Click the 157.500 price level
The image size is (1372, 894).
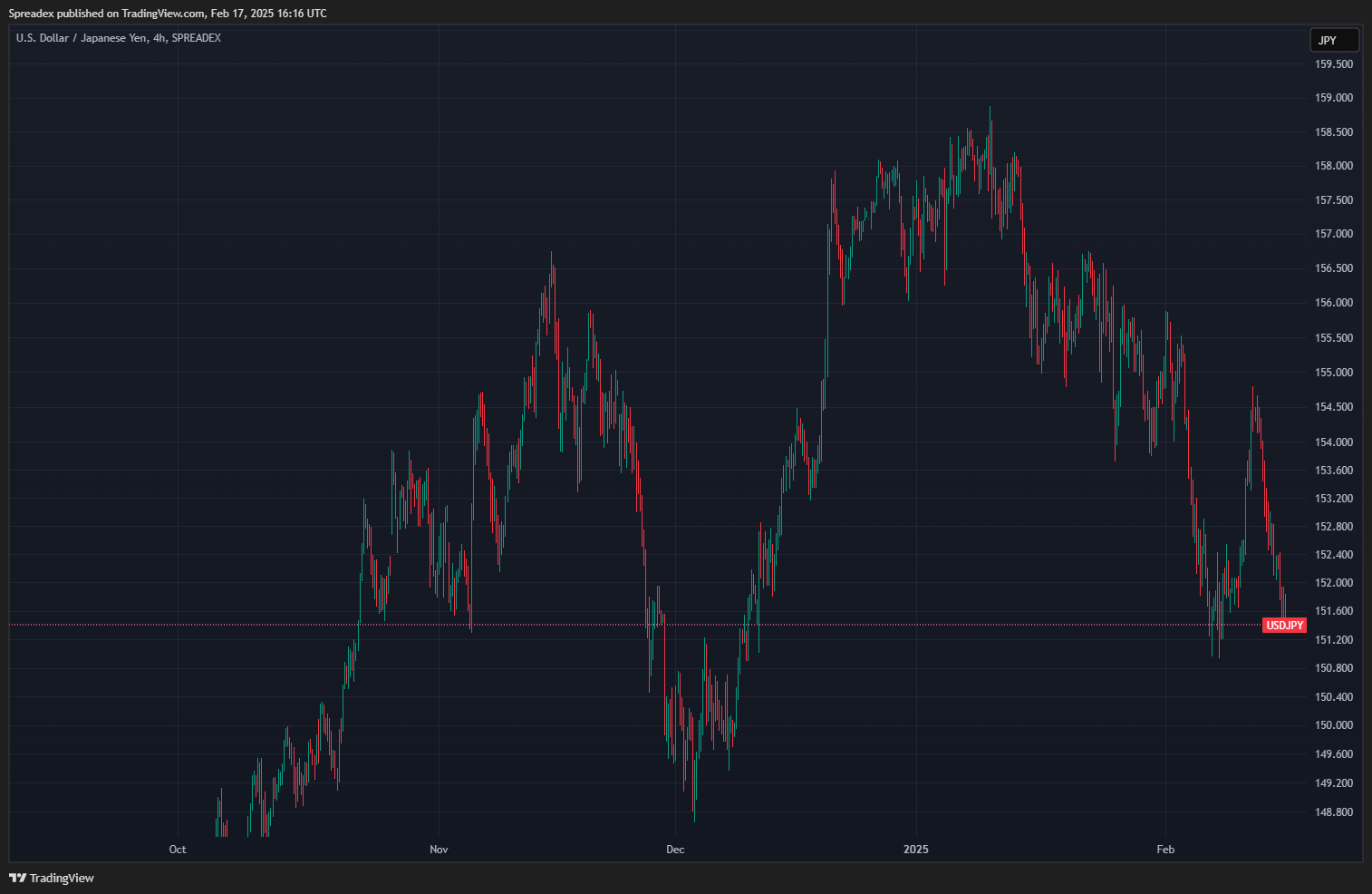1334,200
